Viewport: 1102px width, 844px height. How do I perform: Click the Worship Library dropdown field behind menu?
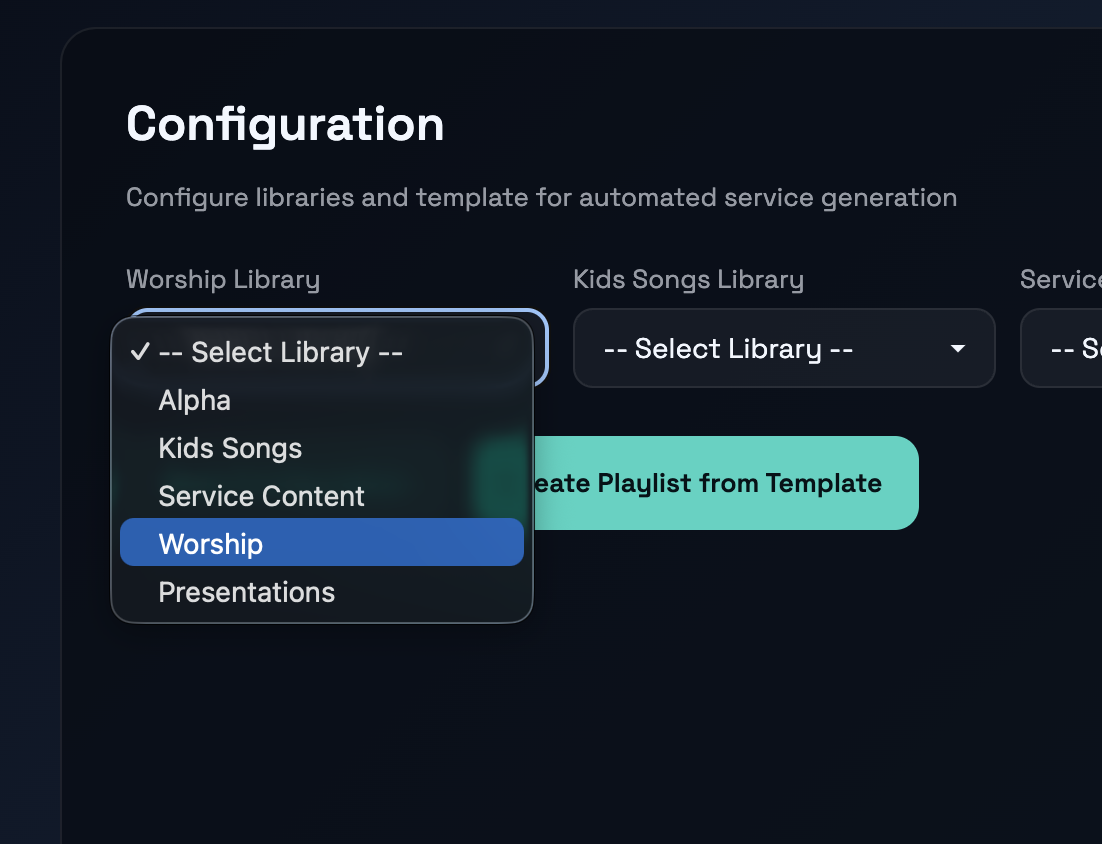pyautogui.click(x=539, y=346)
